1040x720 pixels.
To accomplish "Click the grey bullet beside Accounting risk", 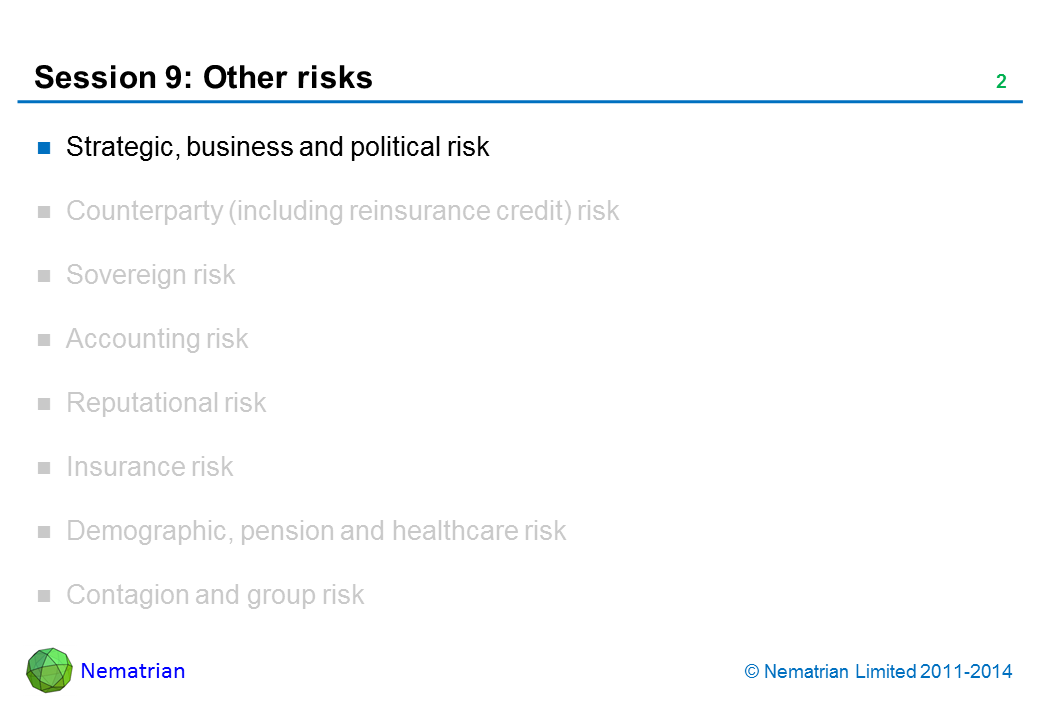I will (44, 340).
